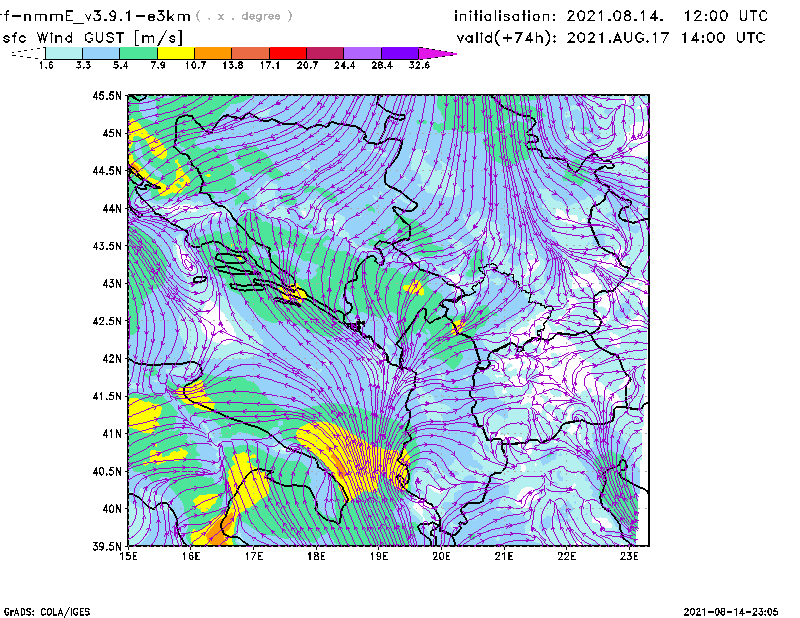Click the 41.5N latitude label
The height and width of the screenshot is (618, 800).
(x=107, y=396)
